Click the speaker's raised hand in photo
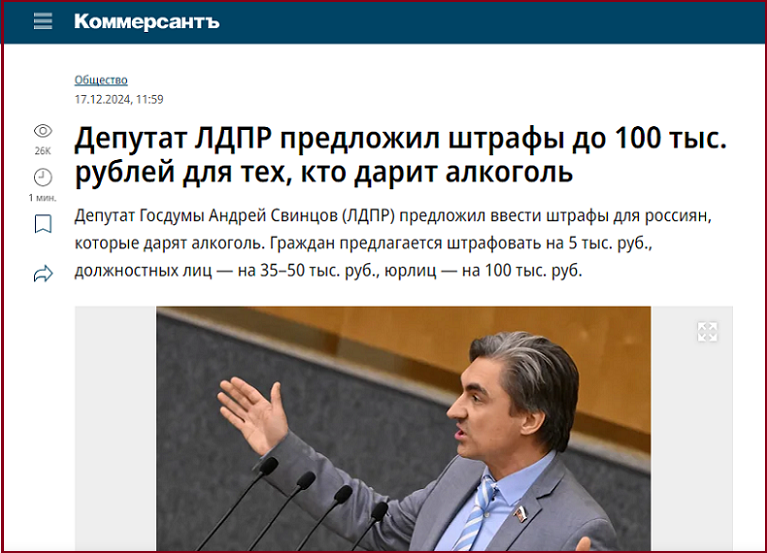This screenshot has height=553, width=767. click(x=250, y=408)
